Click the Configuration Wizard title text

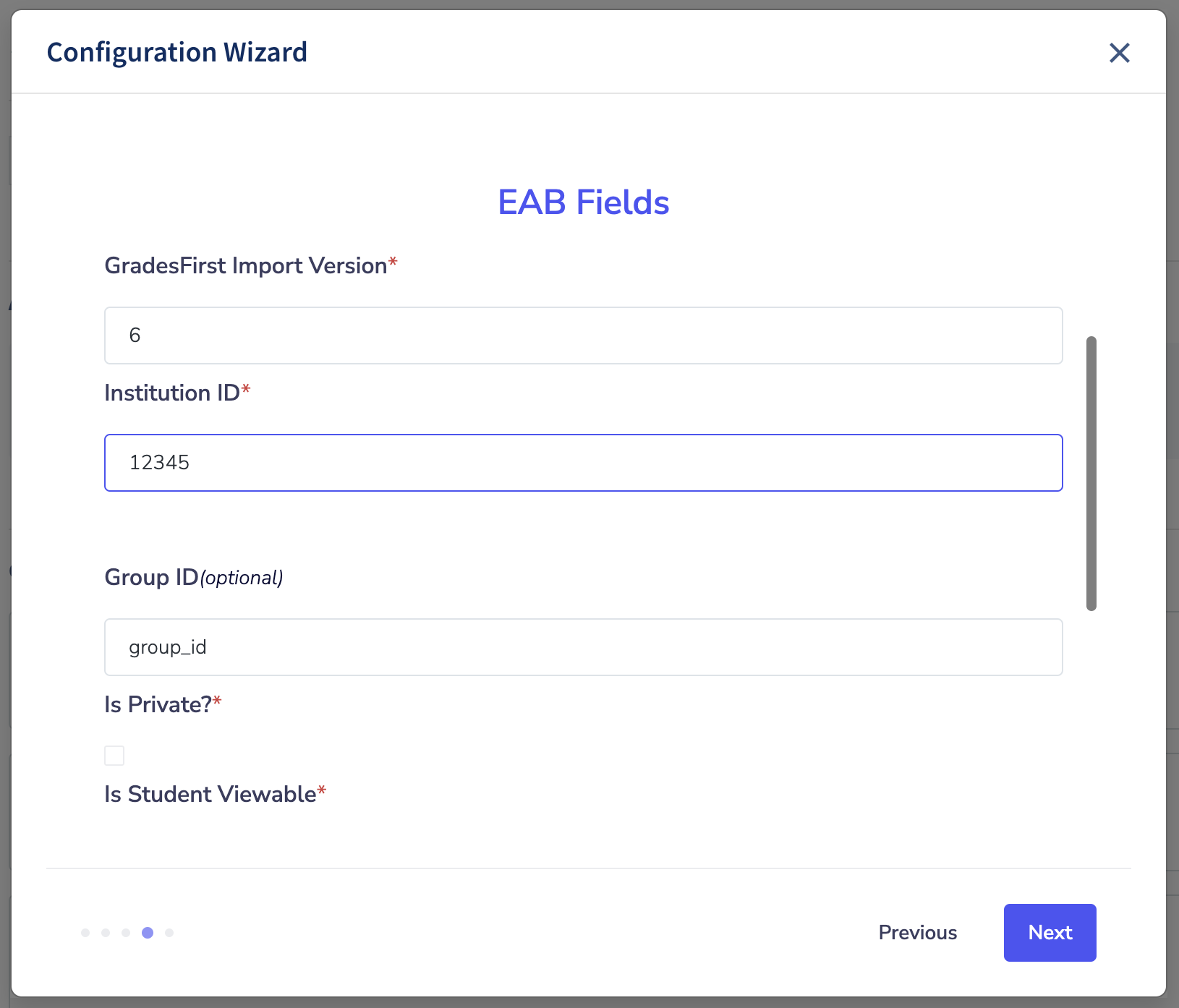tap(177, 53)
